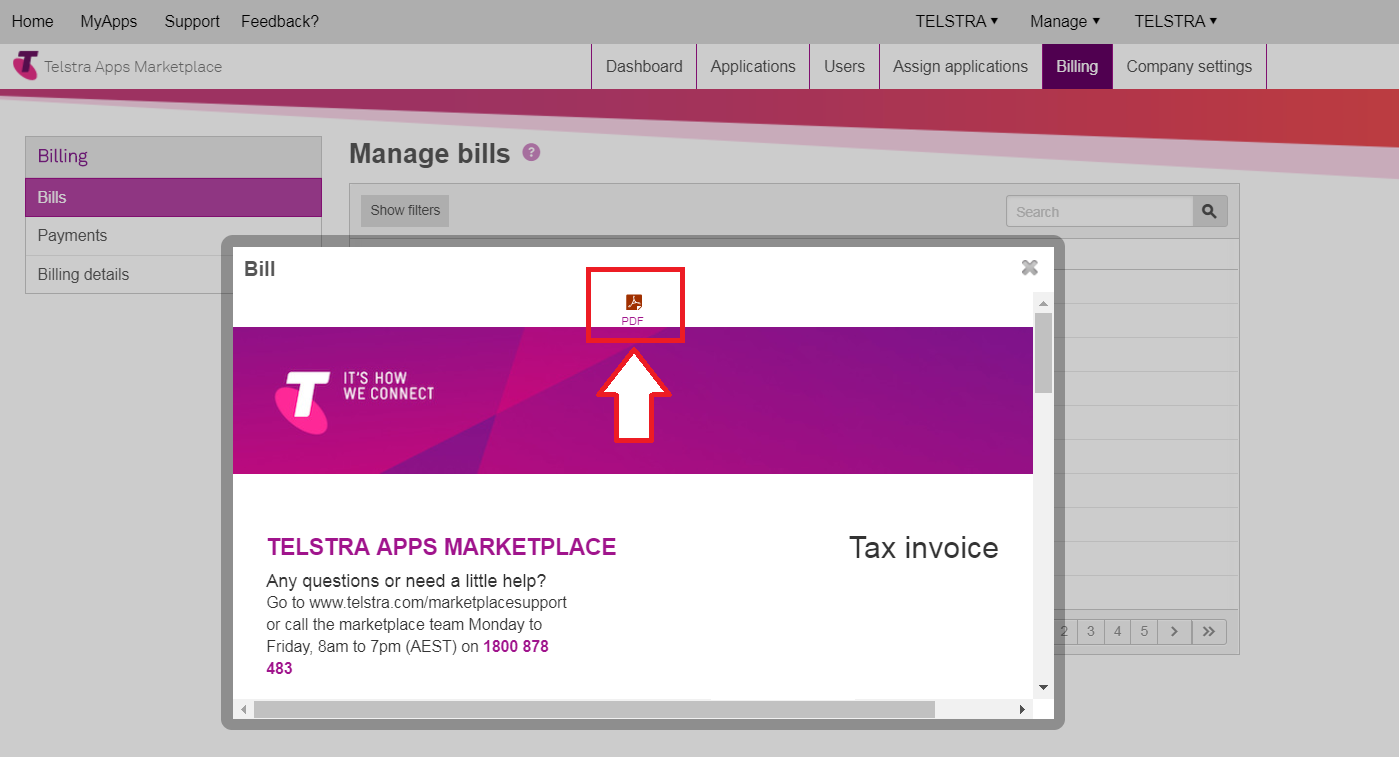Select Payments in the Billing sidebar

72,236
